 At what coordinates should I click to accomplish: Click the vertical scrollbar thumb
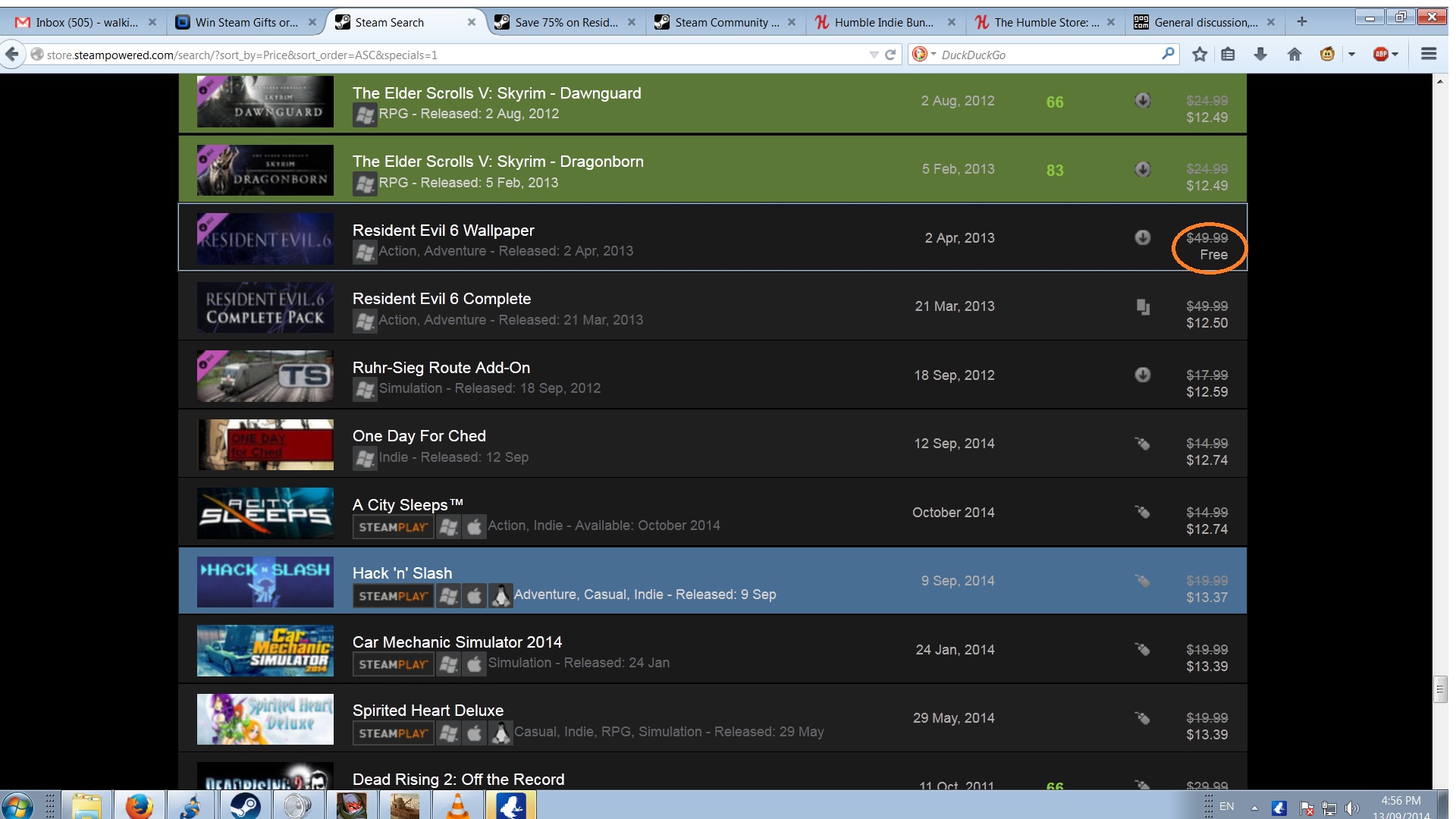(1440, 689)
